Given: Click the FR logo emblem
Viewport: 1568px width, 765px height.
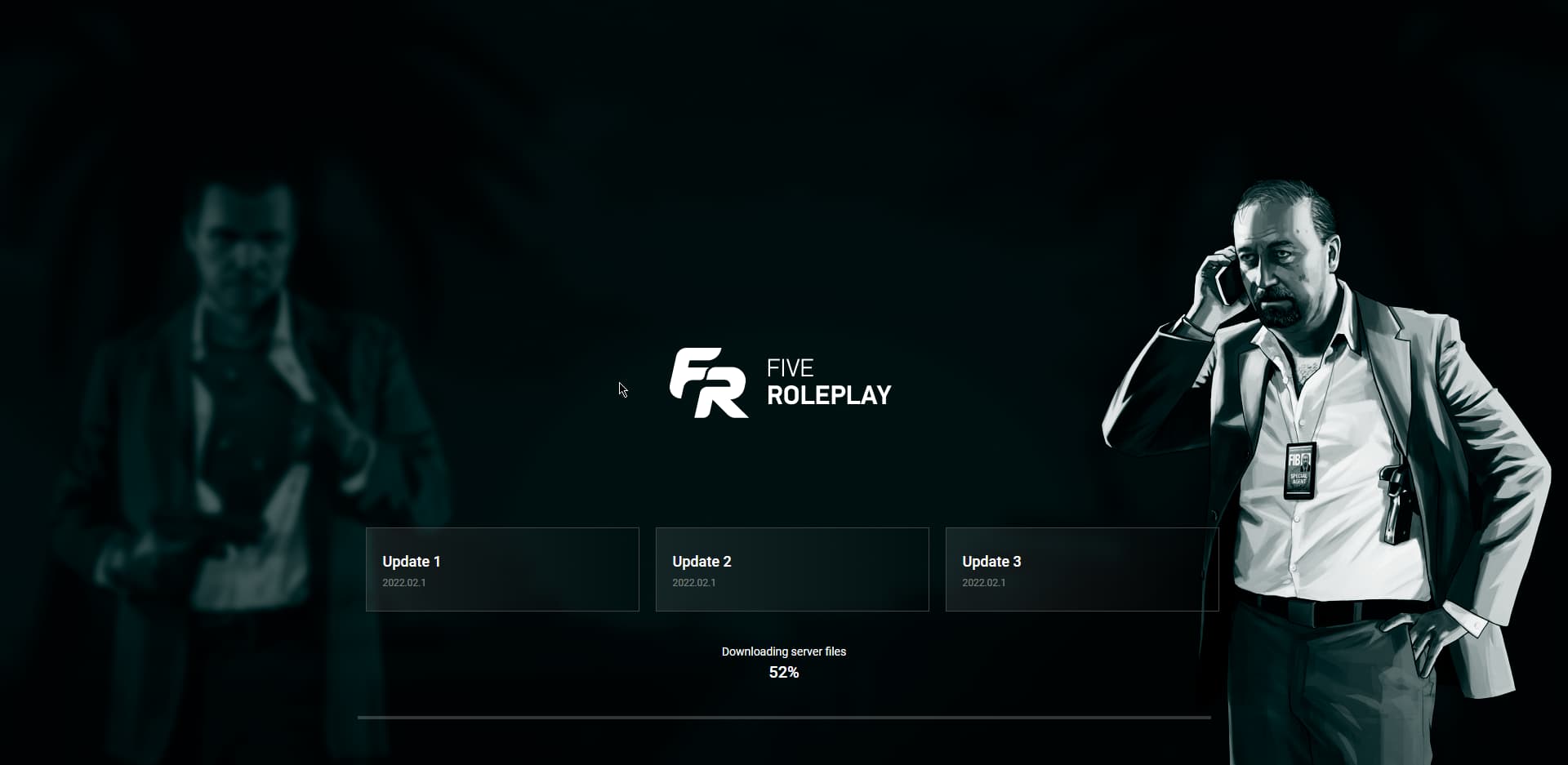Looking at the screenshot, I should coord(708,383).
